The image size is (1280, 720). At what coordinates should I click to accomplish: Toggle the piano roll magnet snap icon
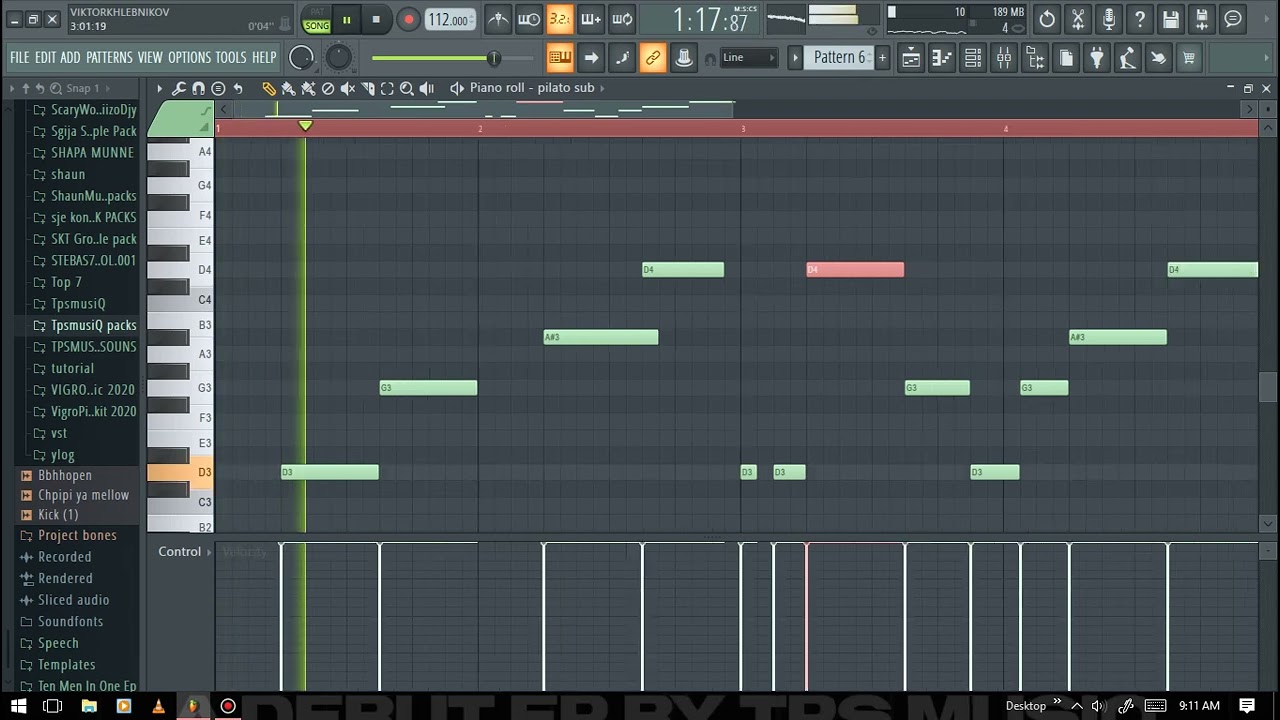click(x=198, y=88)
